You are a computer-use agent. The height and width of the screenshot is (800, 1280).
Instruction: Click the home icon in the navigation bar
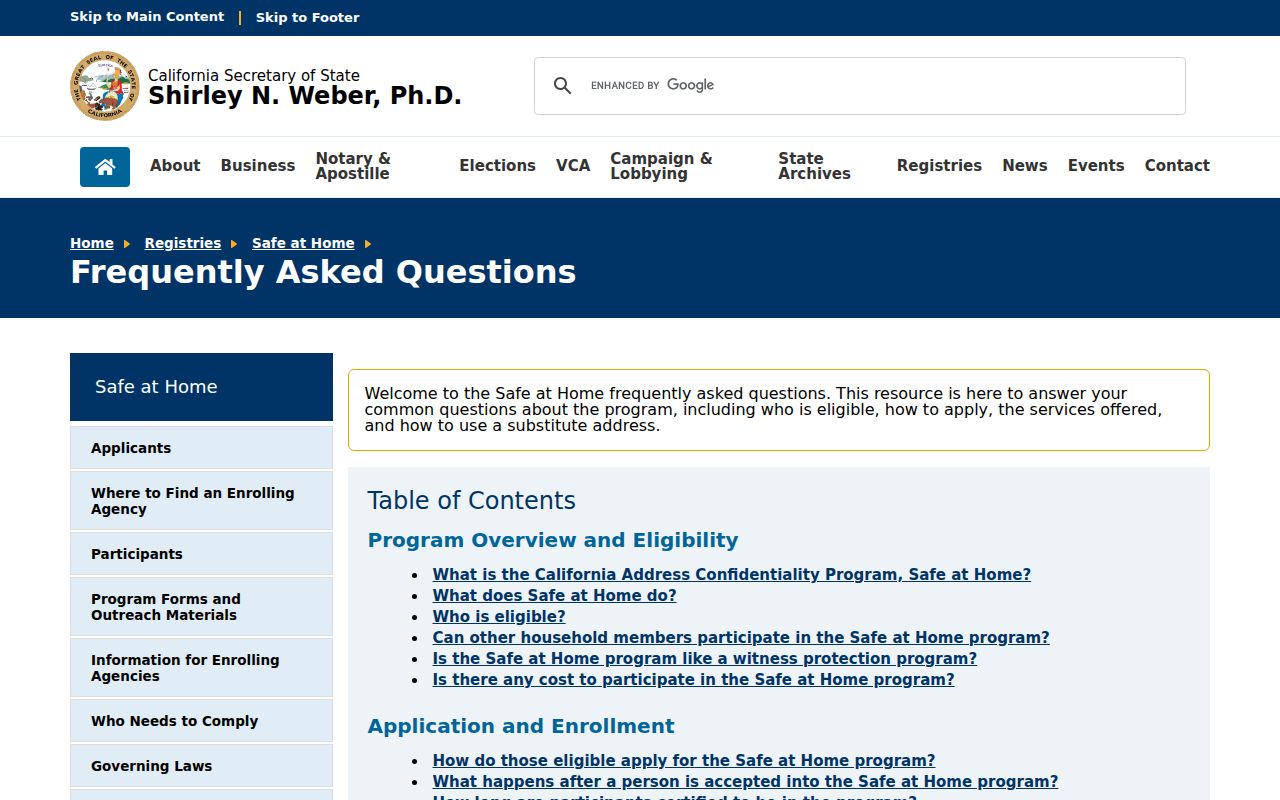[105, 167]
